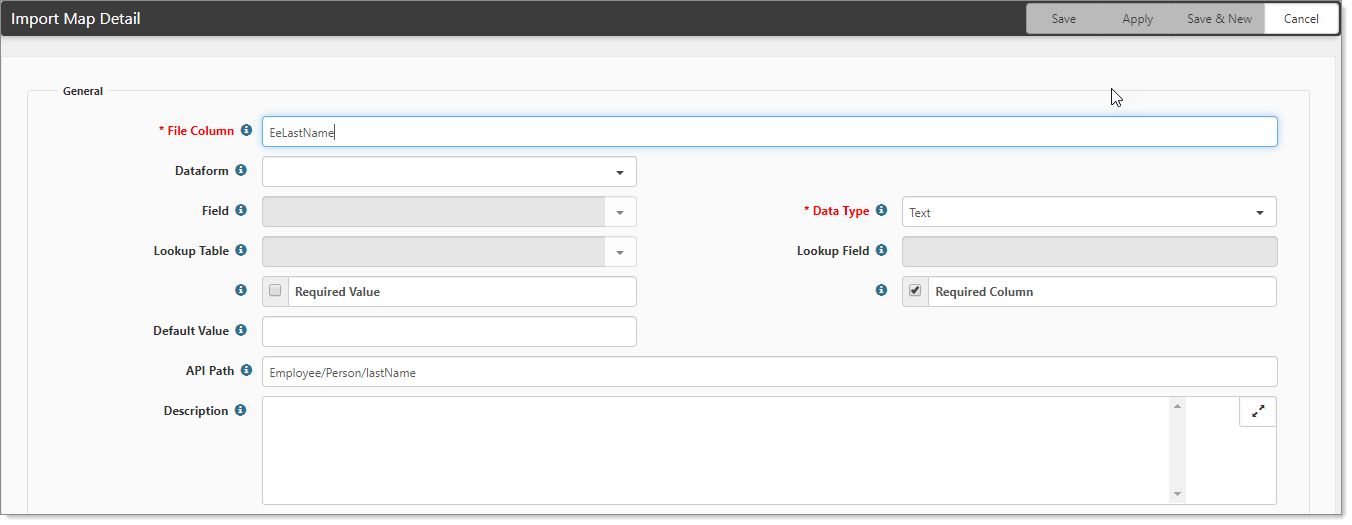Click inside the Description text area

point(716,451)
